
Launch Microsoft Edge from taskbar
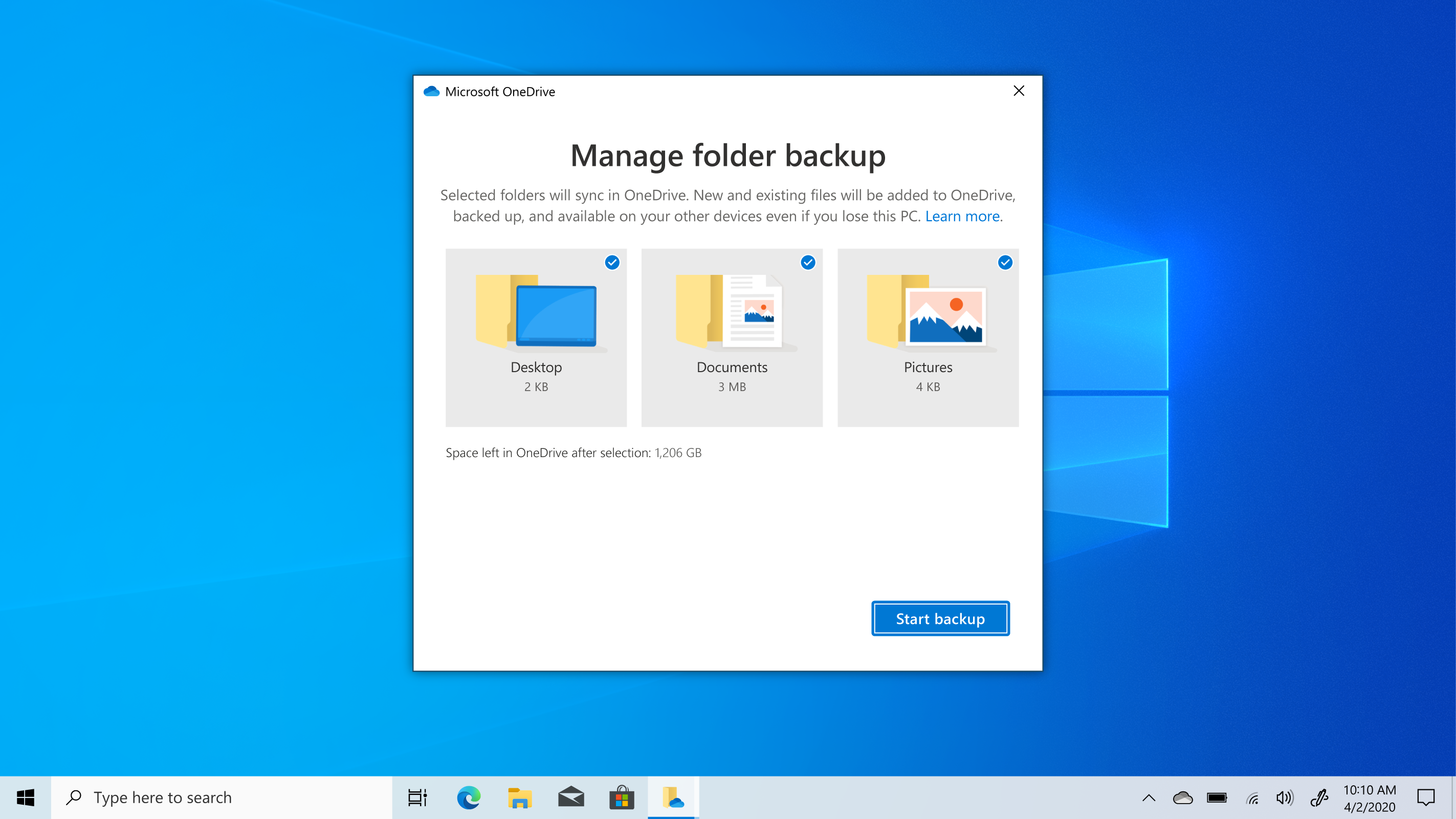click(x=469, y=798)
